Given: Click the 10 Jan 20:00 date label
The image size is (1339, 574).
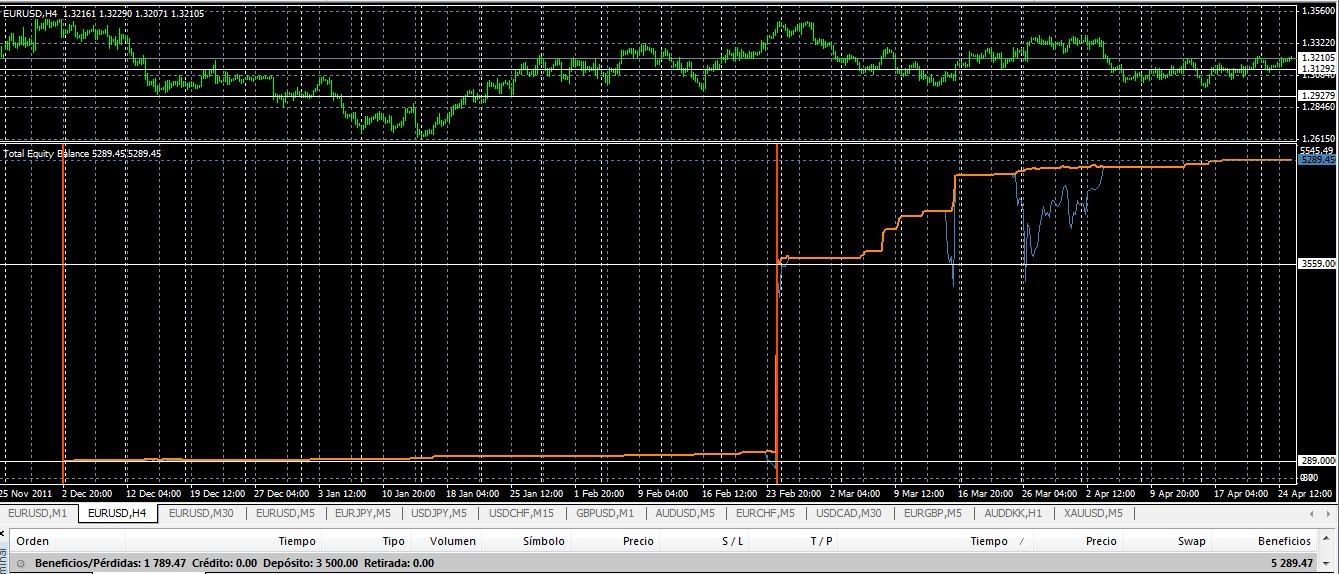Looking at the screenshot, I should point(409,494).
